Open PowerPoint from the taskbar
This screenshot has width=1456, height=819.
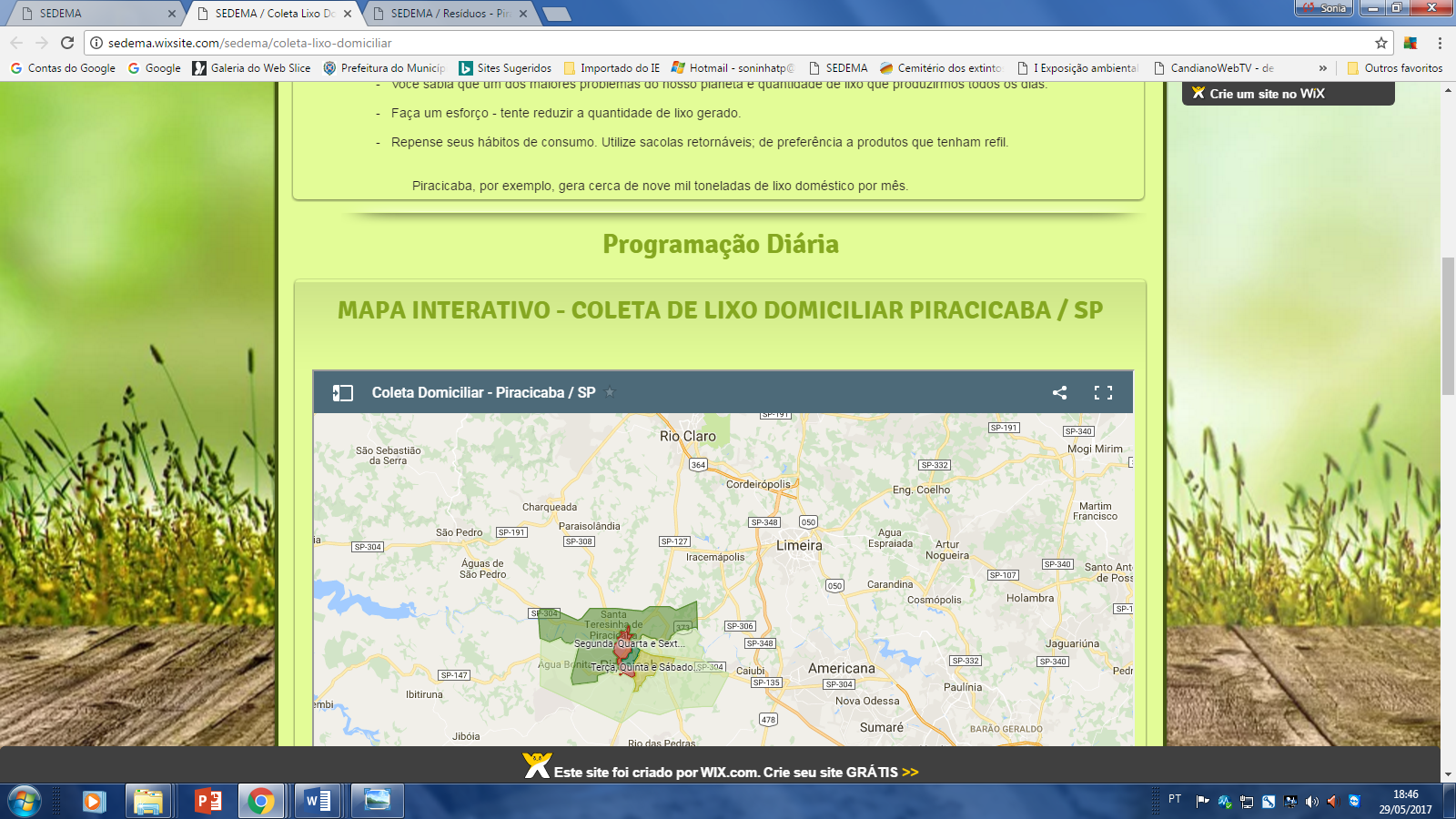tap(208, 801)
